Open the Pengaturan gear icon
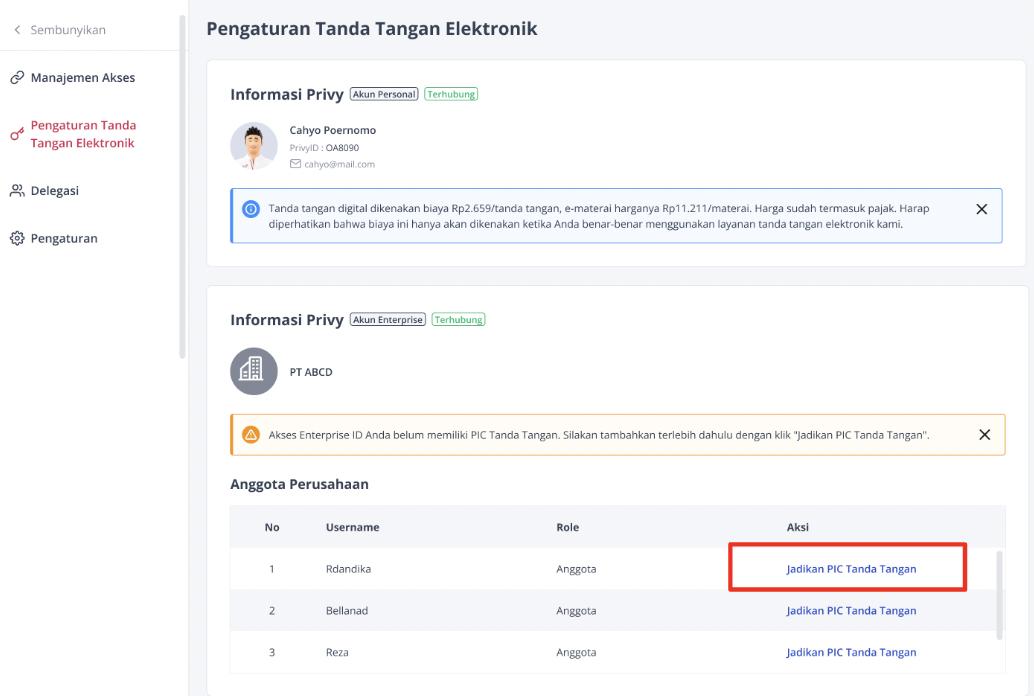 click(15, 238)
